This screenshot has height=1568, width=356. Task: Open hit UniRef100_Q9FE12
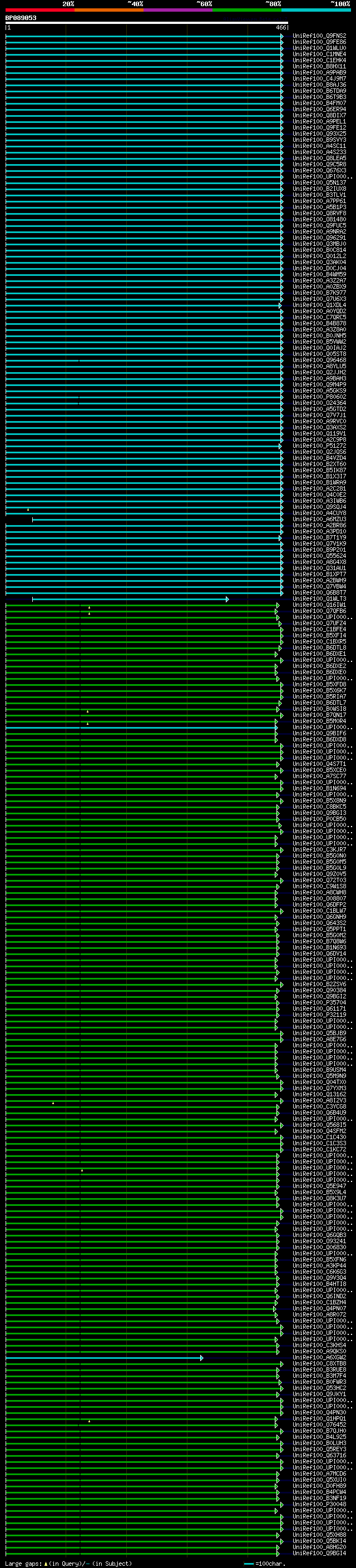click(x=319, y=128)
